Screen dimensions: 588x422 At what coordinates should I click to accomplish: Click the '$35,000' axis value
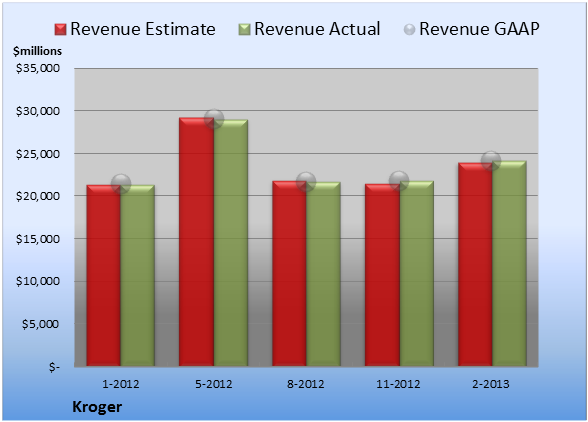pyautogui.click(x=38, y=68)
